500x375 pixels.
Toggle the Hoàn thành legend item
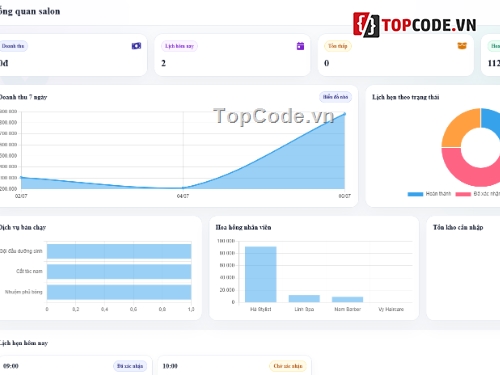point(429,194)
